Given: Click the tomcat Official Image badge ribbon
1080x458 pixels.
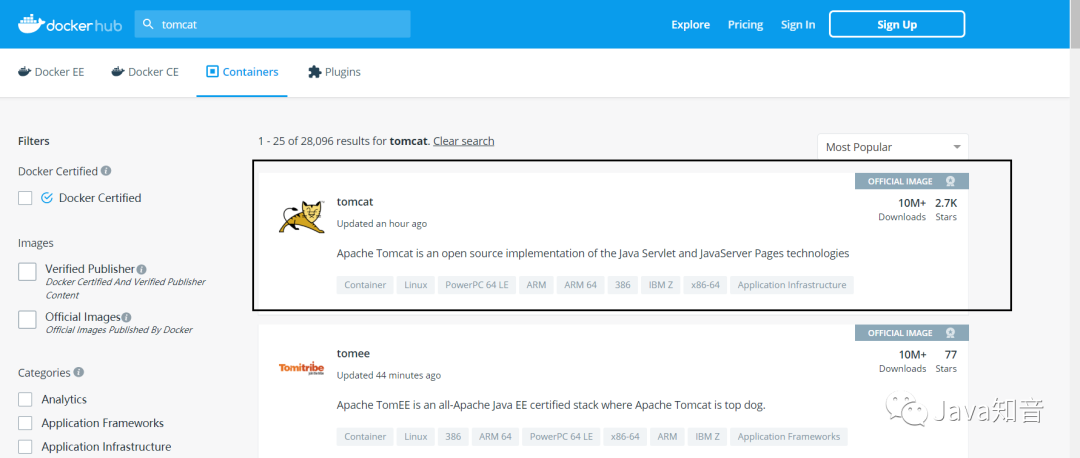Looking at the screenshot, I should tap(912, 181).
